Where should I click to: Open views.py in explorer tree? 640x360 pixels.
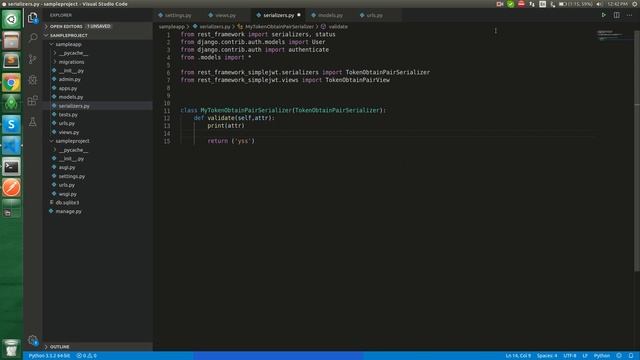(69, 132)
